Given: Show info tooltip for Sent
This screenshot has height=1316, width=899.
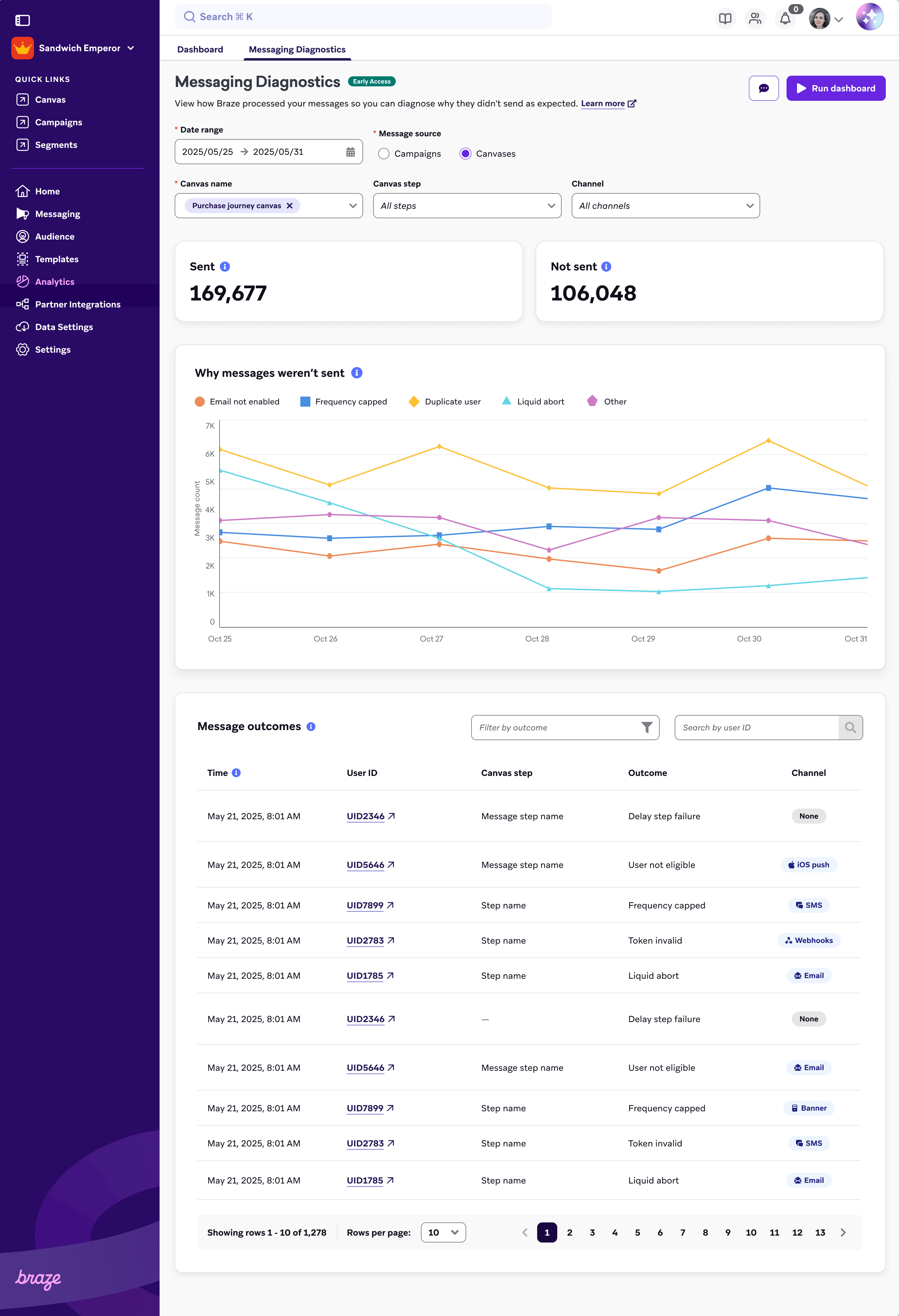Looking at the screenshot, I should coord(225,267).
